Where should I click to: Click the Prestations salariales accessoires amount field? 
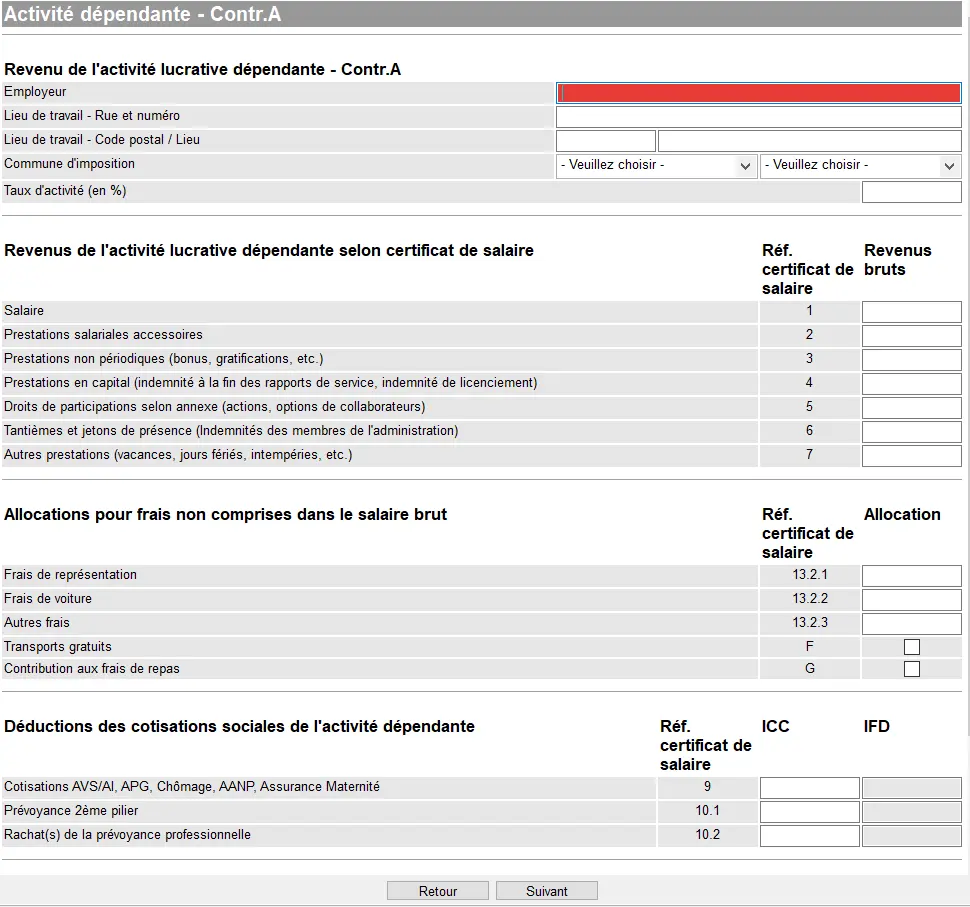pyautogui.click(x=911, y=336)
